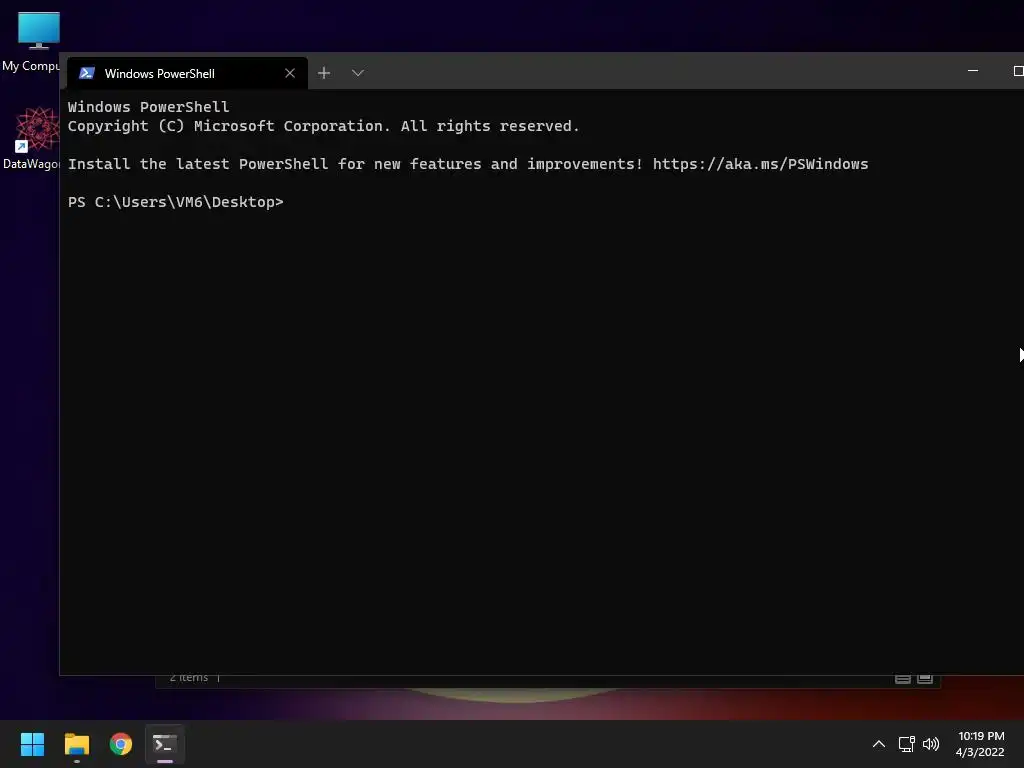Open the Windows Start menu

32,744
